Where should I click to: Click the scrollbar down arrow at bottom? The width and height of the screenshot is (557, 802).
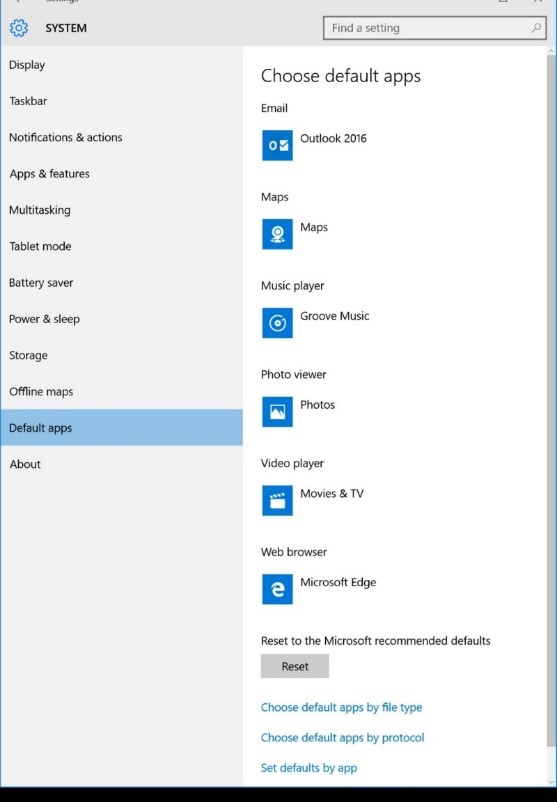(x=551, y=782)
